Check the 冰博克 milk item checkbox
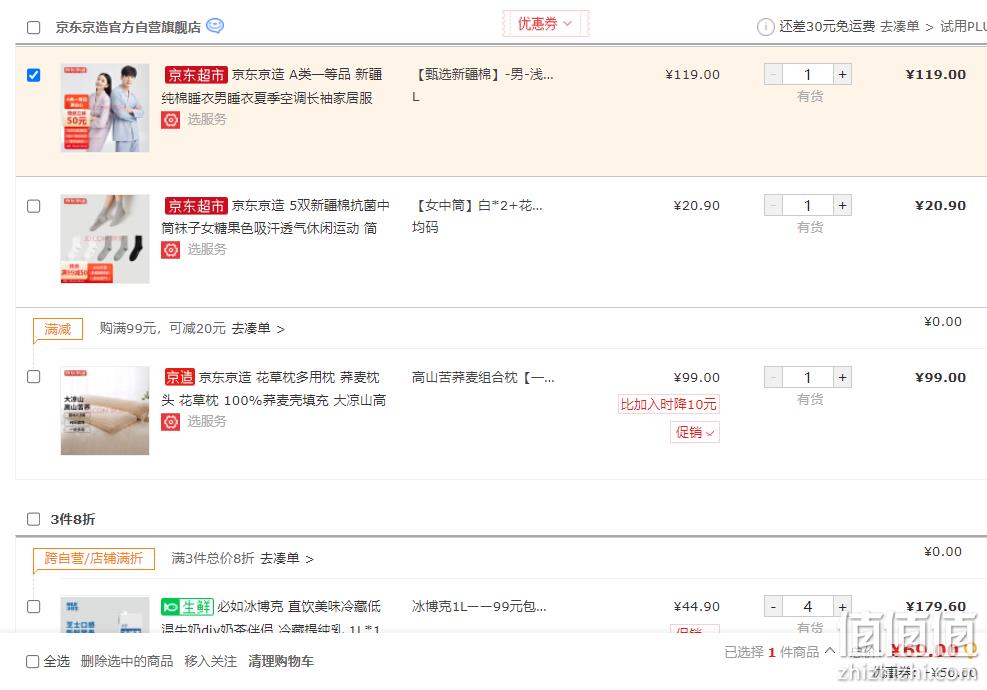The width and height of the screenshot is (987, 690). point(33,606)
